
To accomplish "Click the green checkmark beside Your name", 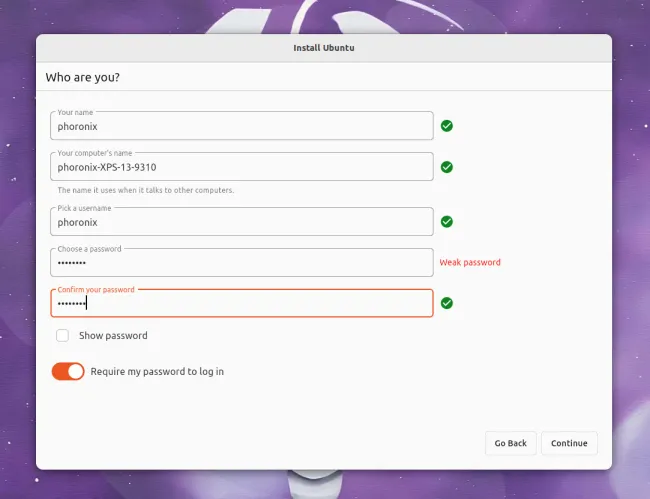I will click(446, 126).
